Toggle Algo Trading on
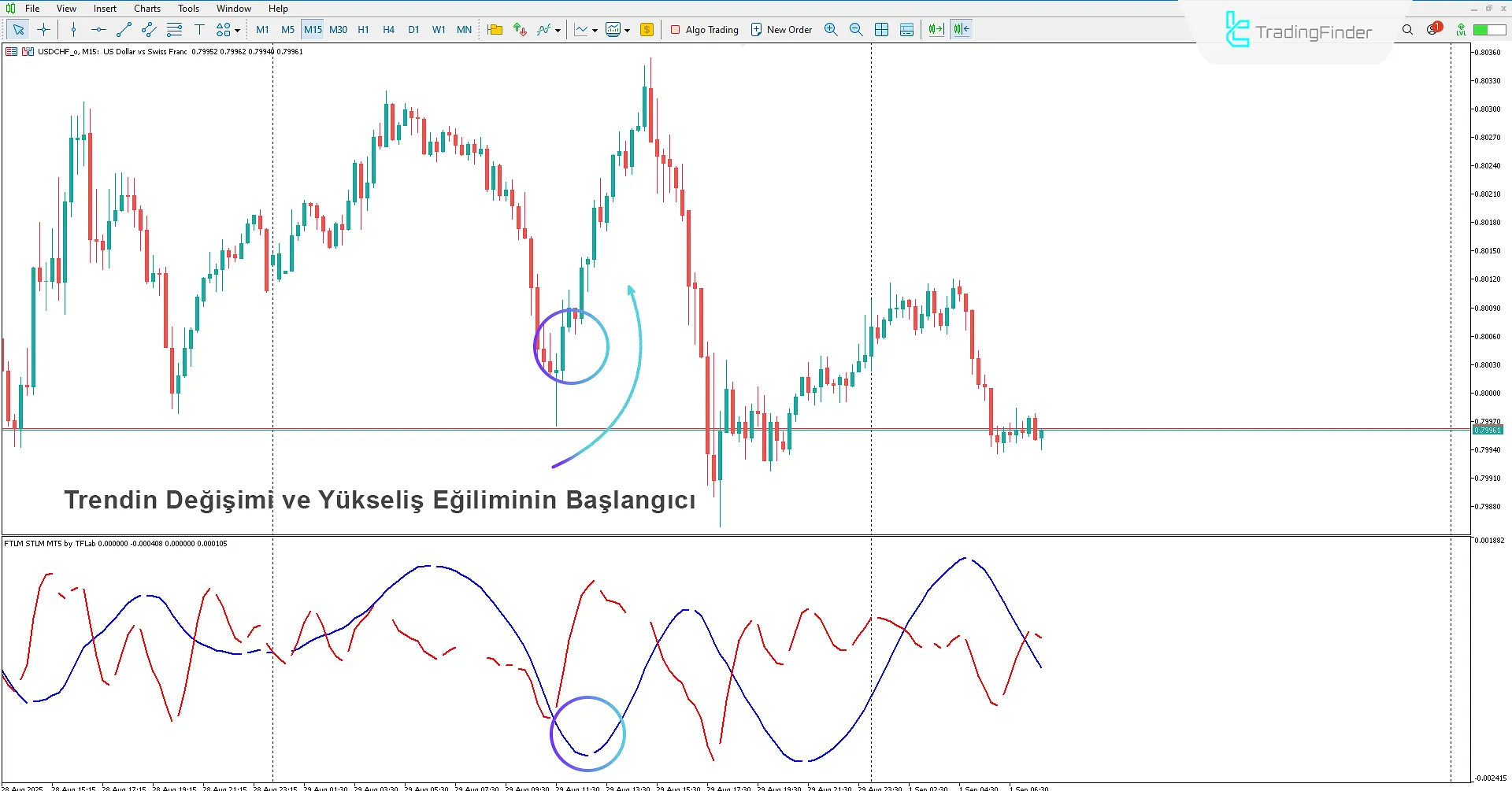The image size is (1512, 791). [704, 30]
